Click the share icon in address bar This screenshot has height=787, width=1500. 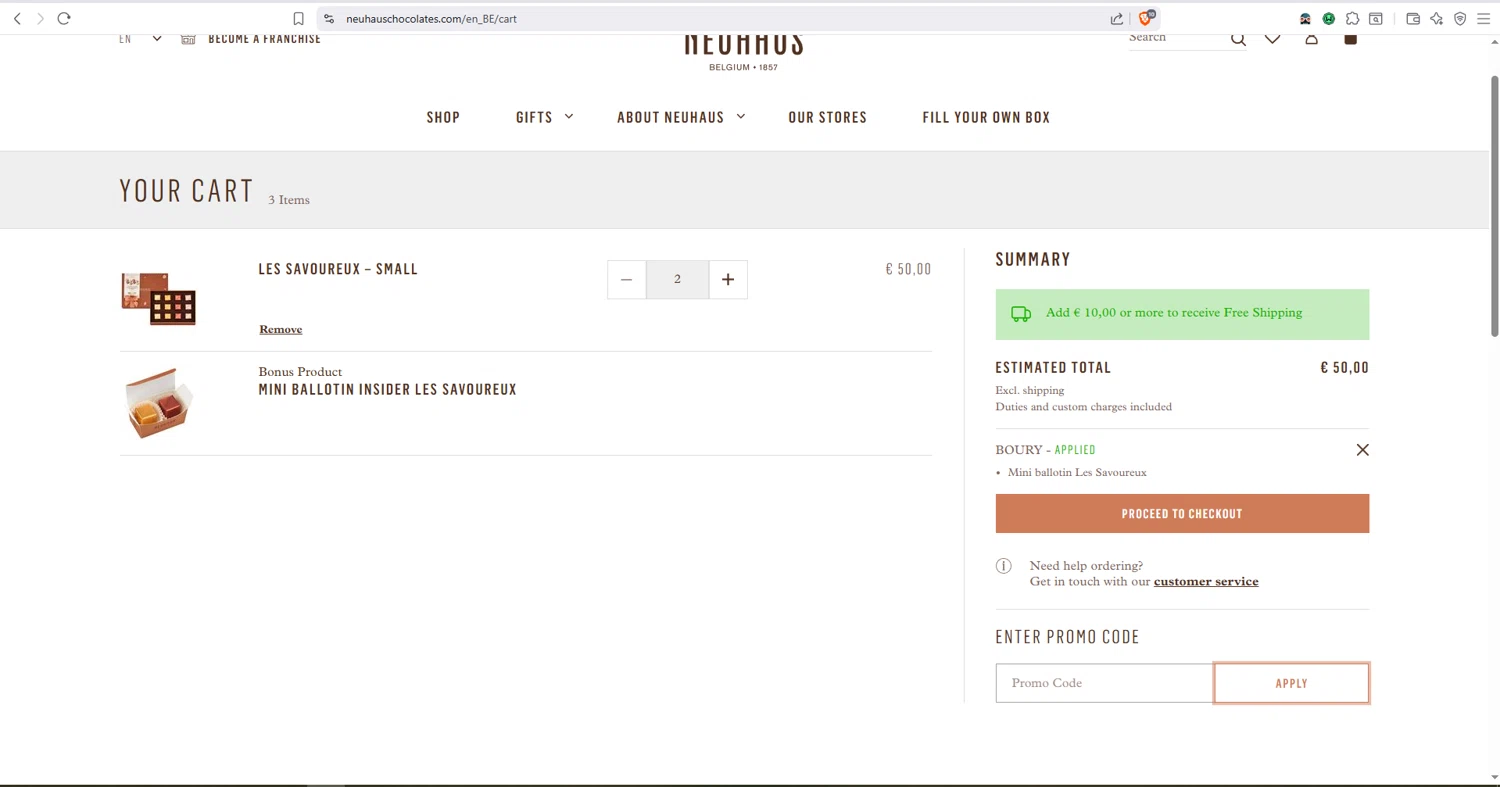(x=1117, y=18)
